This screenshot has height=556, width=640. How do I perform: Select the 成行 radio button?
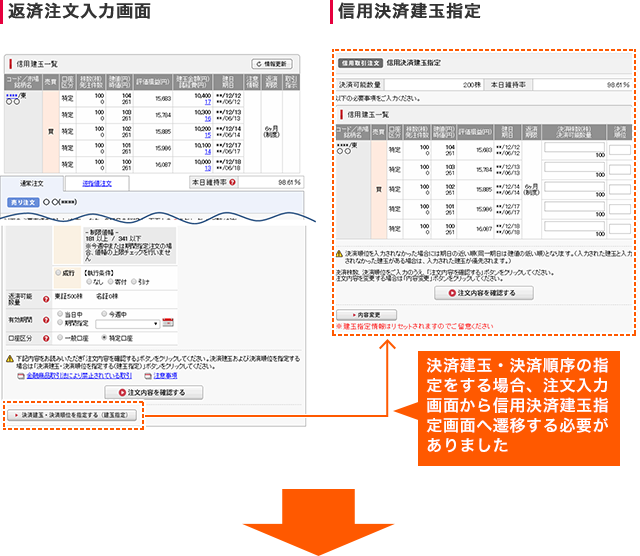(59, 272)
